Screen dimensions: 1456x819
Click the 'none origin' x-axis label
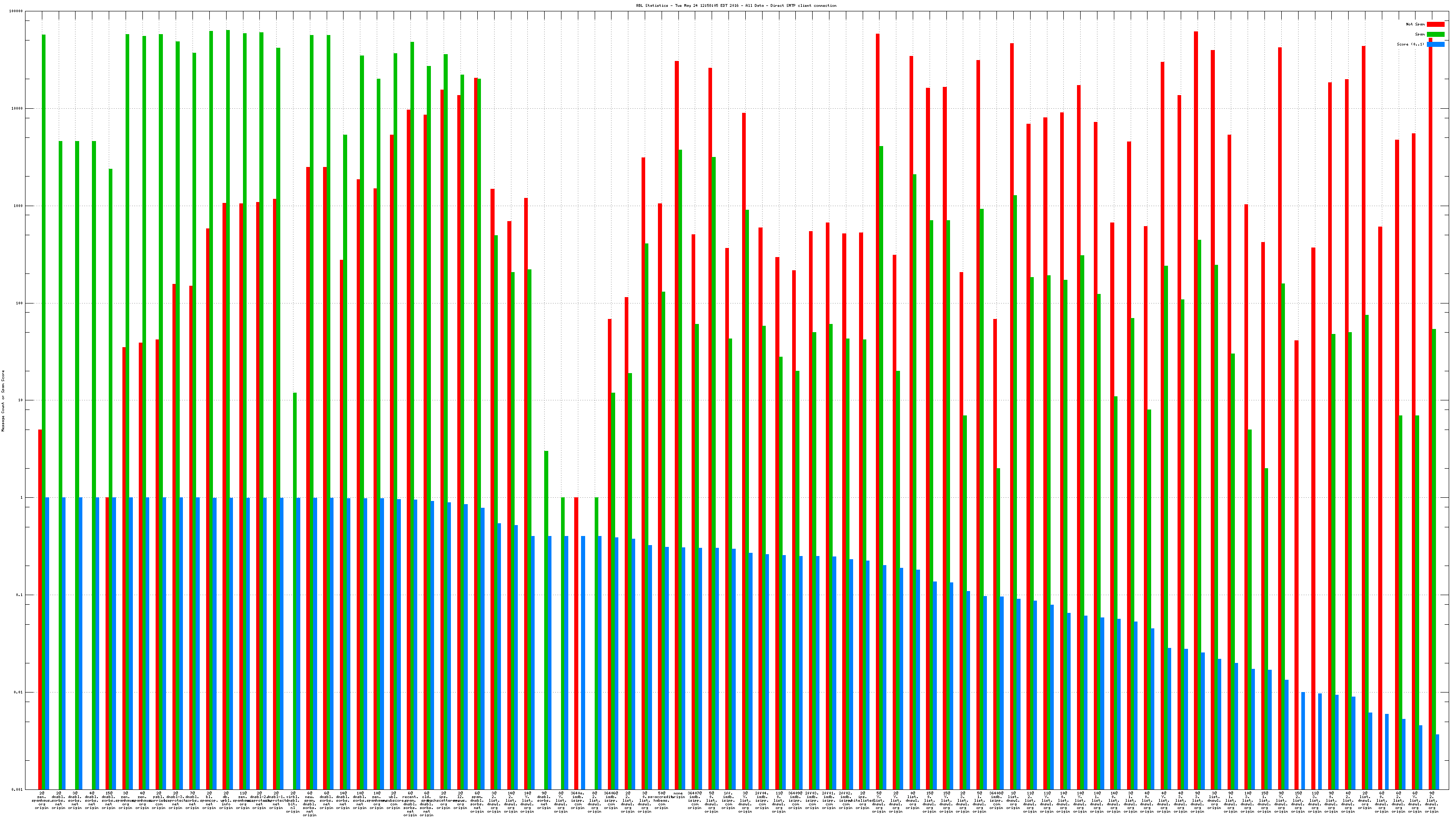click(x=677, y=795)
